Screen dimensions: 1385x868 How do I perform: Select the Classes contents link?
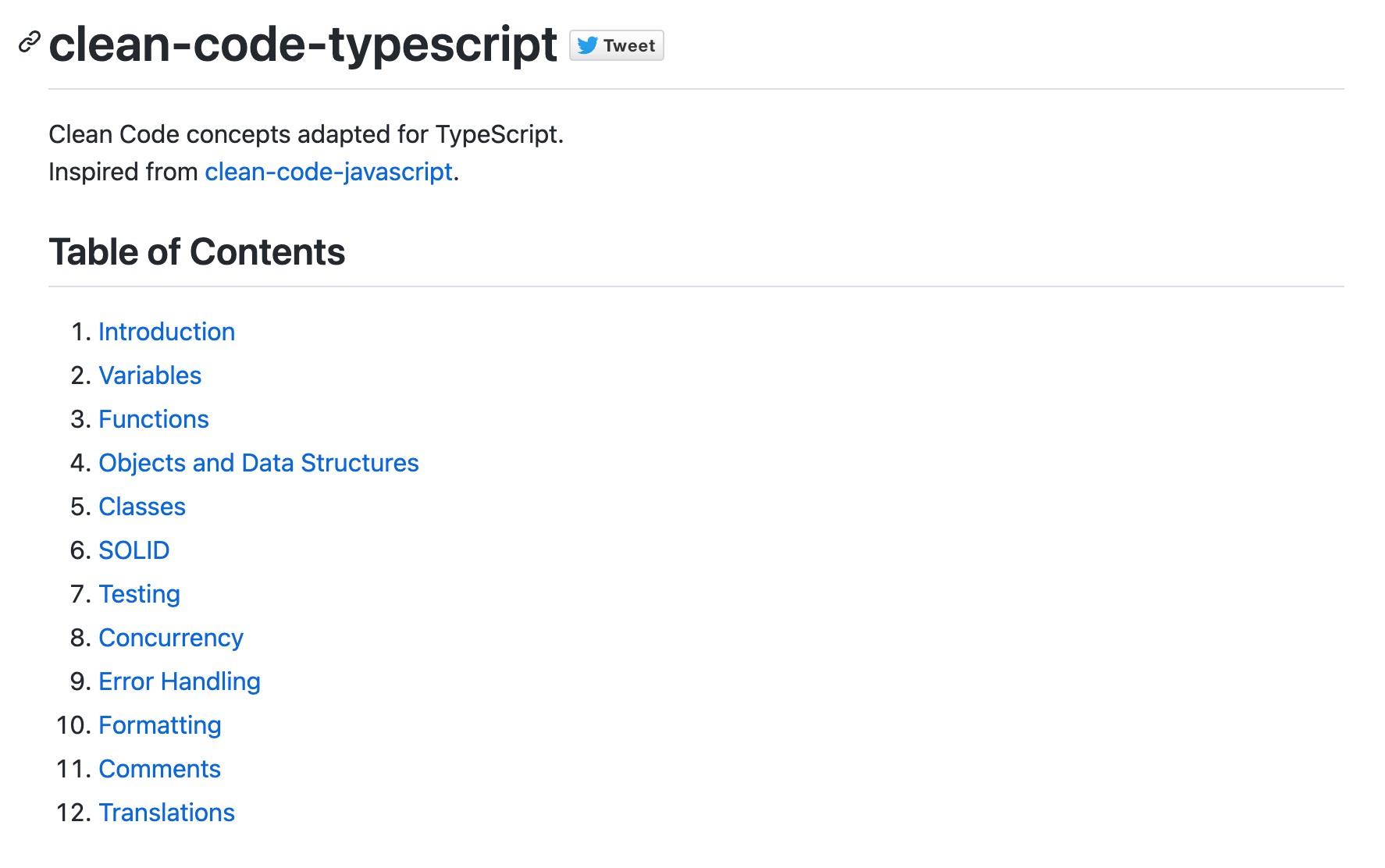point(142,507)
